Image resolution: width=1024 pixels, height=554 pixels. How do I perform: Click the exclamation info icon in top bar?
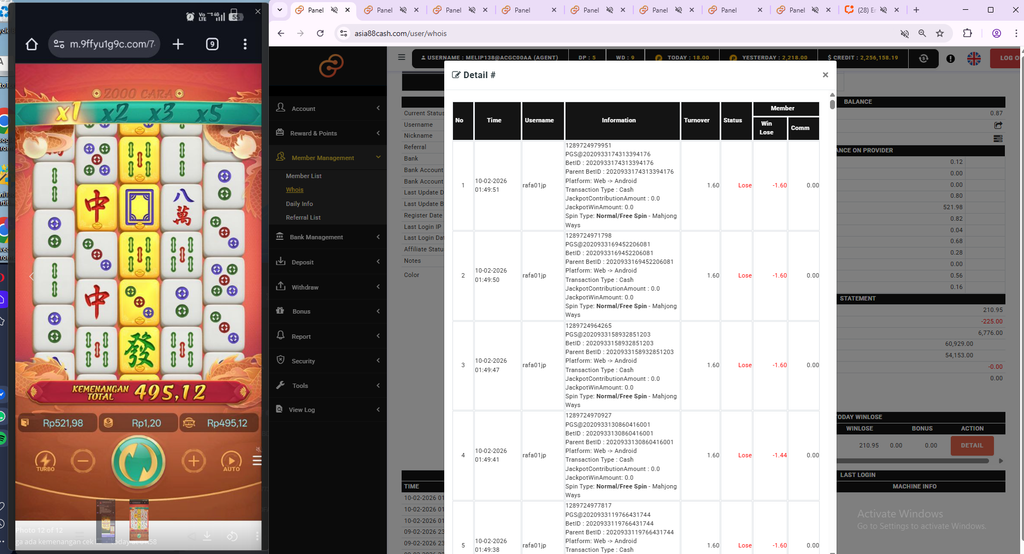coord(950,58)
